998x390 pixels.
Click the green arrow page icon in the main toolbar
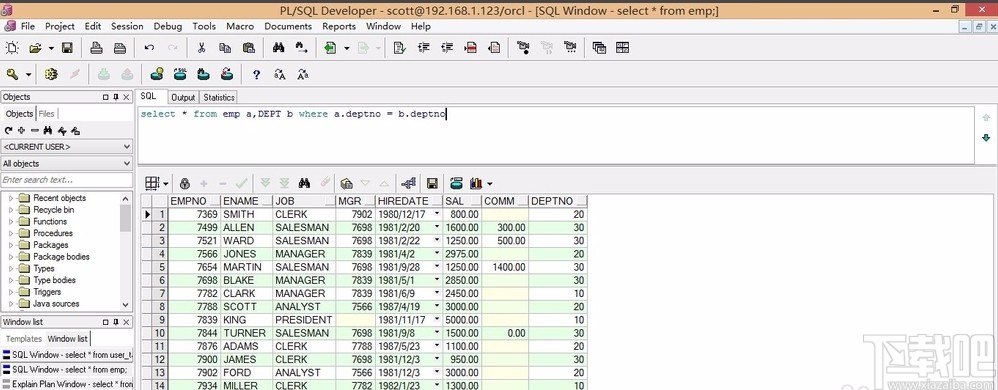point(330,48)
